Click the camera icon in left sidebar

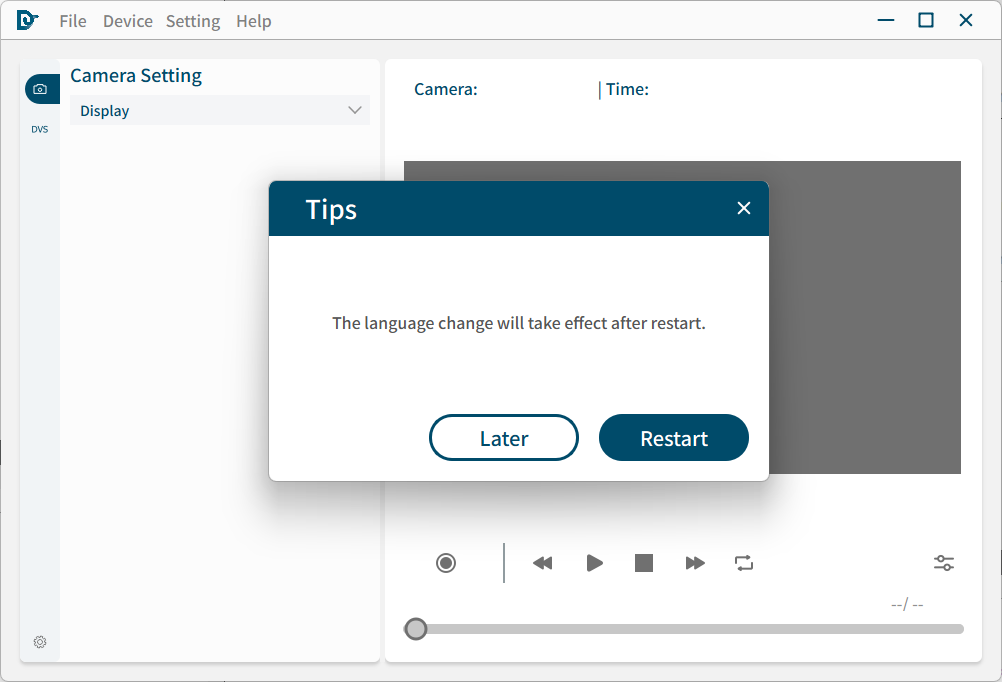tap(40, 89)
